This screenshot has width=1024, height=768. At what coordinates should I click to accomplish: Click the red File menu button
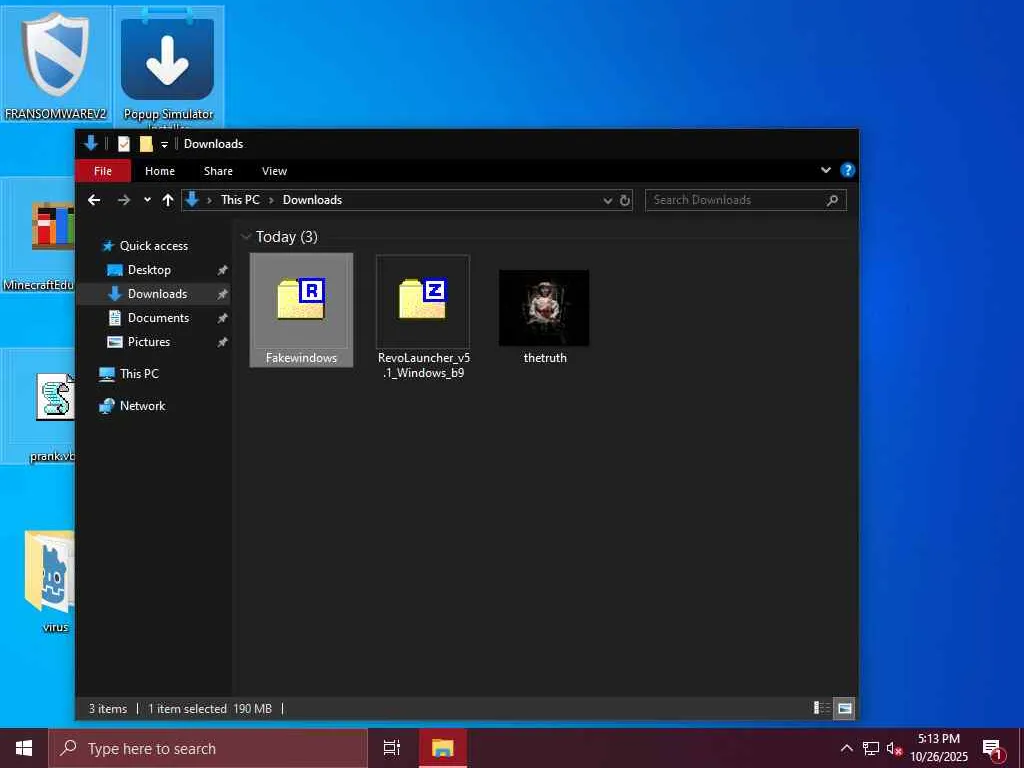pyautogui.click(x=103, y=171)
